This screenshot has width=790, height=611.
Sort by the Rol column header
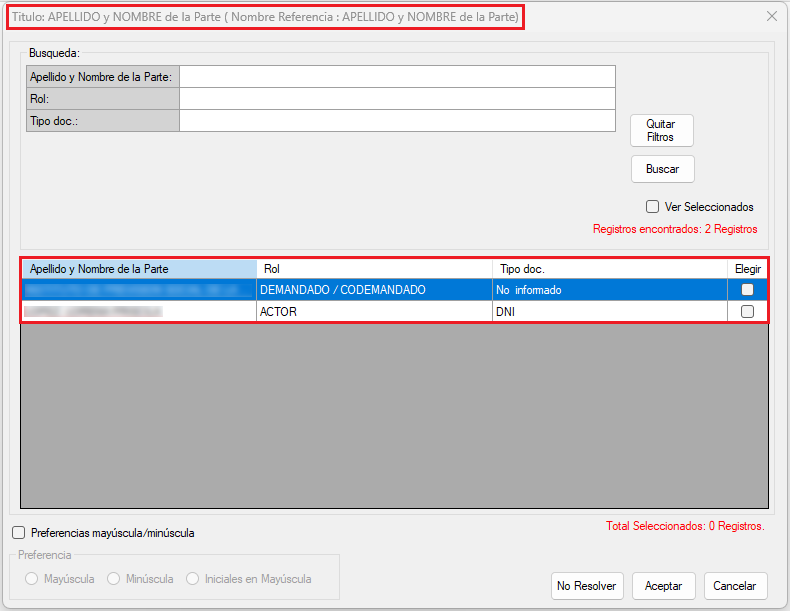[374, 269]
